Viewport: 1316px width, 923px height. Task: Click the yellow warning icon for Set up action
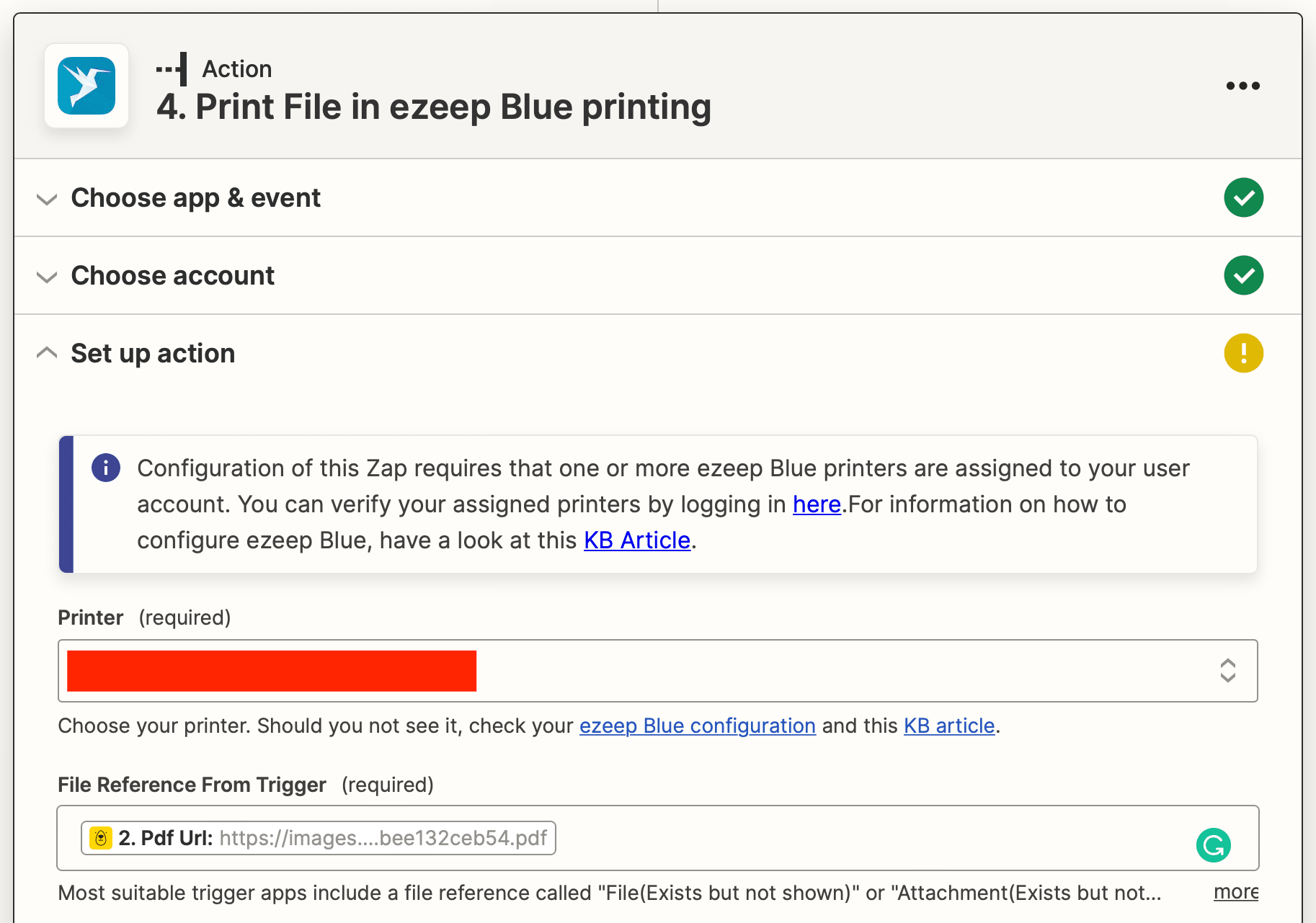point(1243,353)
